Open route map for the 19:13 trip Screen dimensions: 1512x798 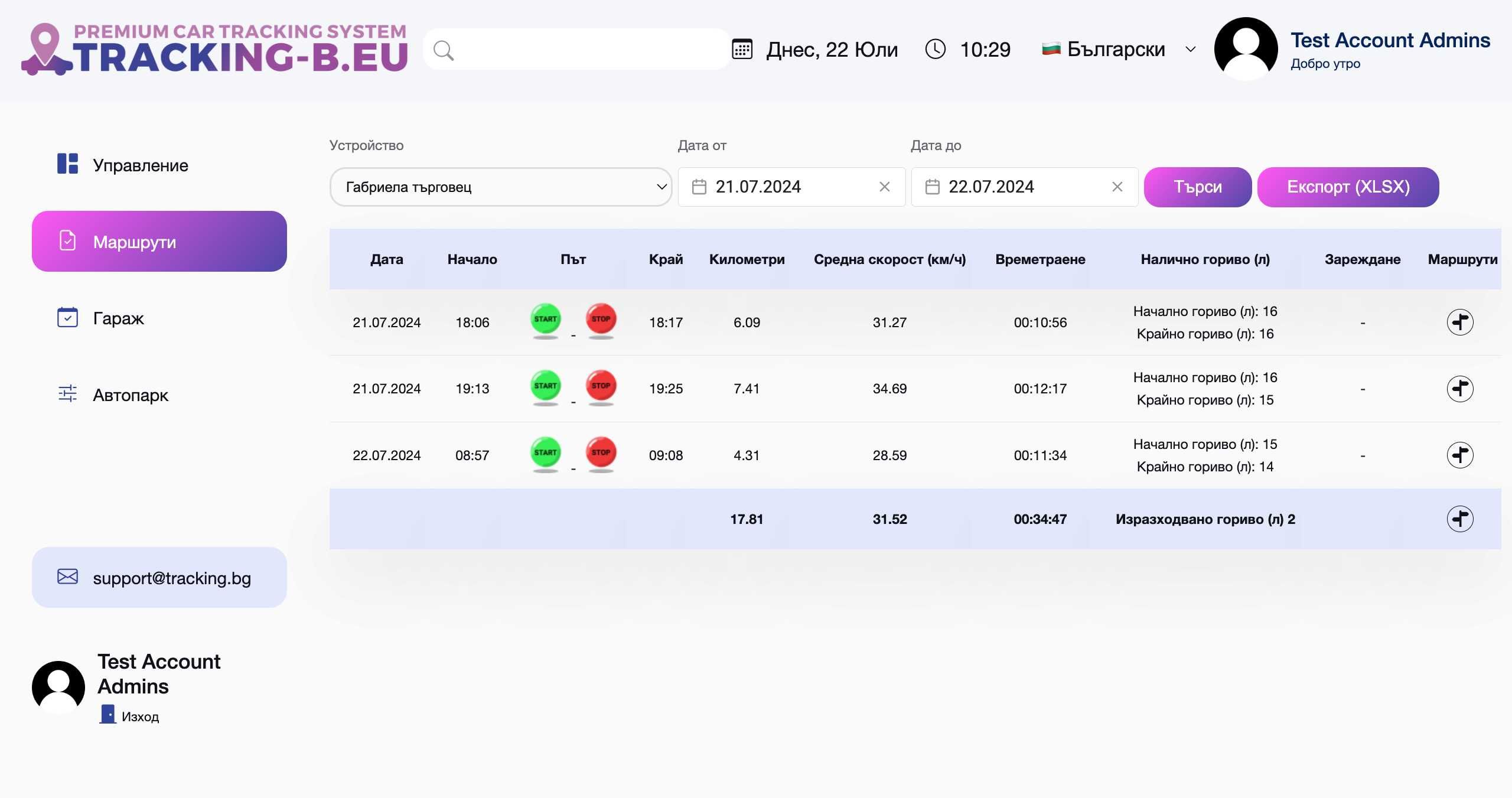pos(1459,389)
